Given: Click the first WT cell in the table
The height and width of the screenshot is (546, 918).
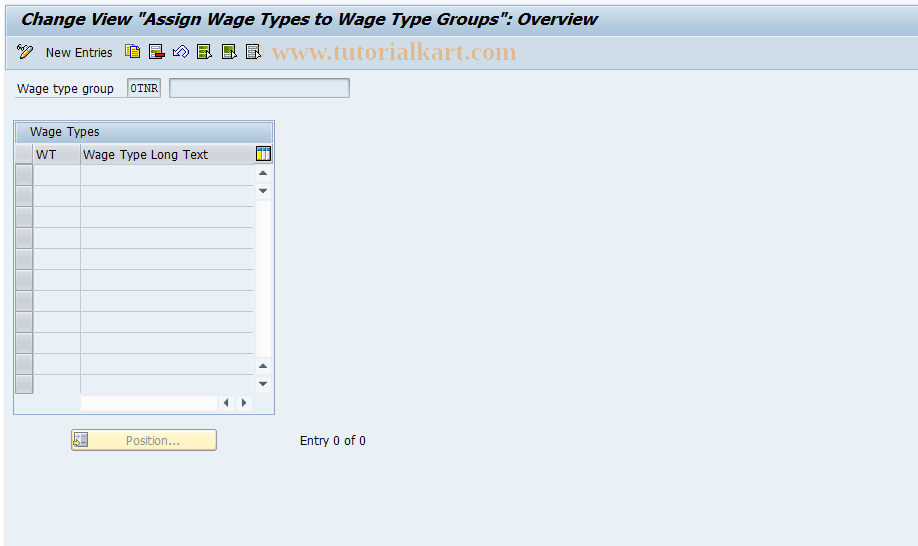Looking at the screenshot, I should click(x=57, y=175).
